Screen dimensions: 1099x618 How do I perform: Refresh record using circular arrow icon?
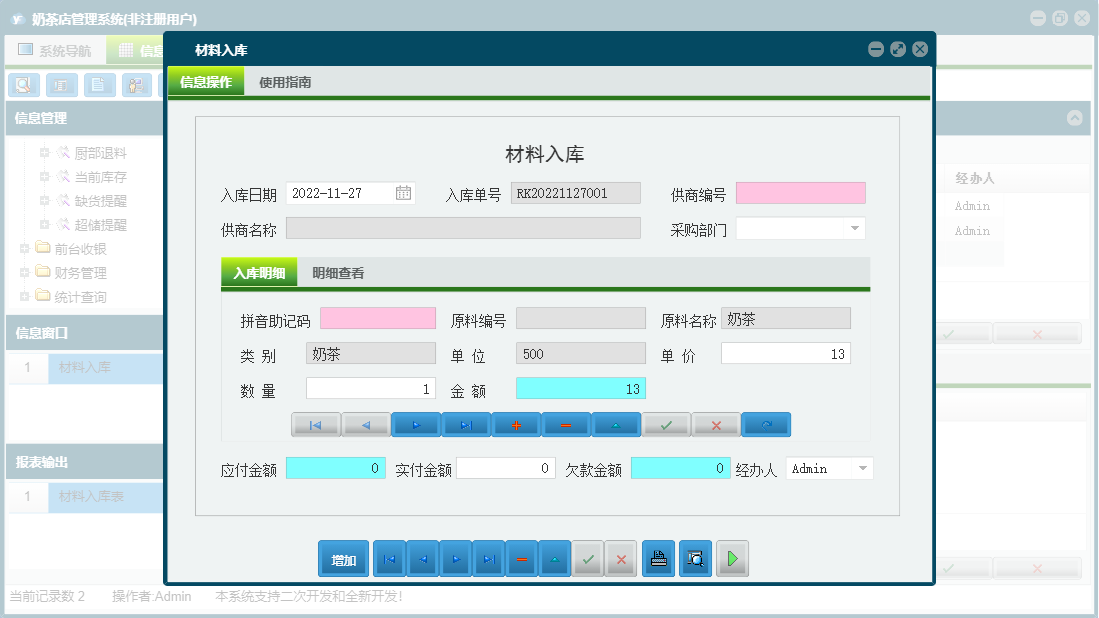click(x=765, y=424)
